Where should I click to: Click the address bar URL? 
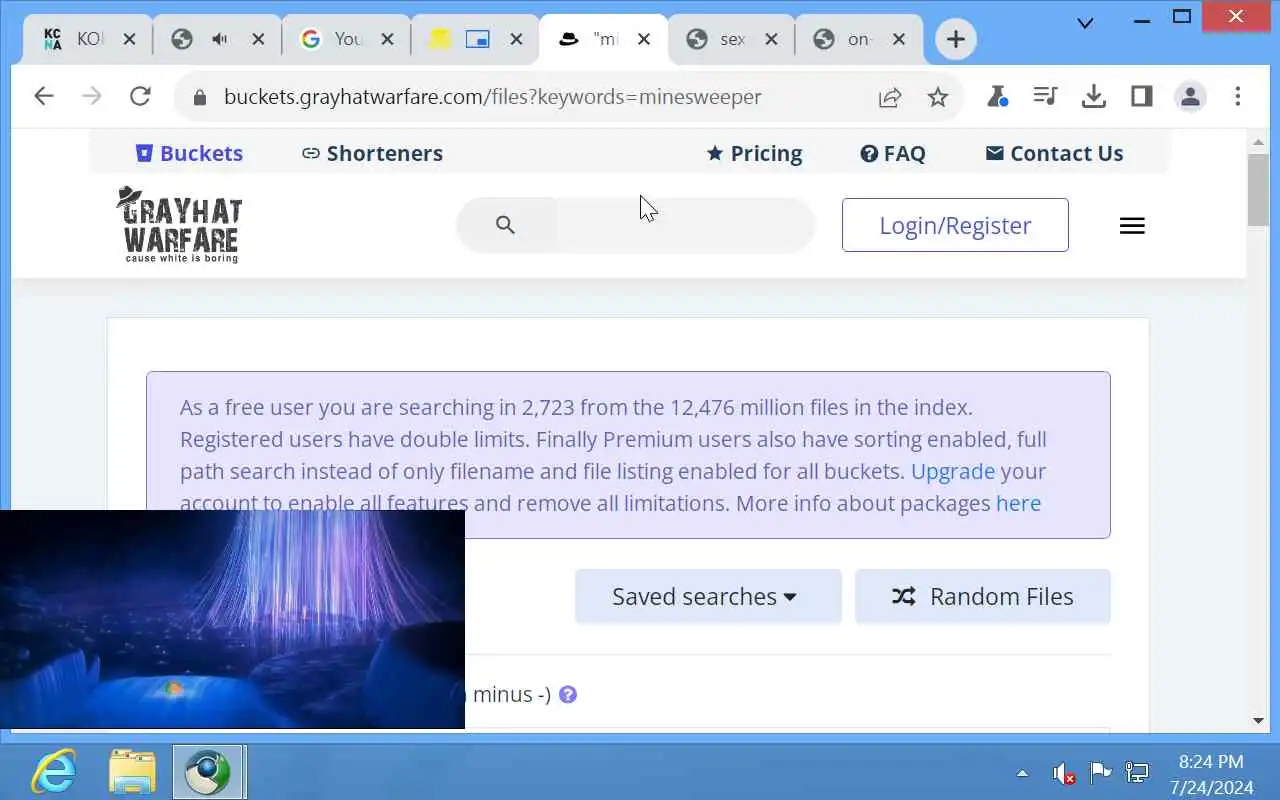[x=492, y=97]
